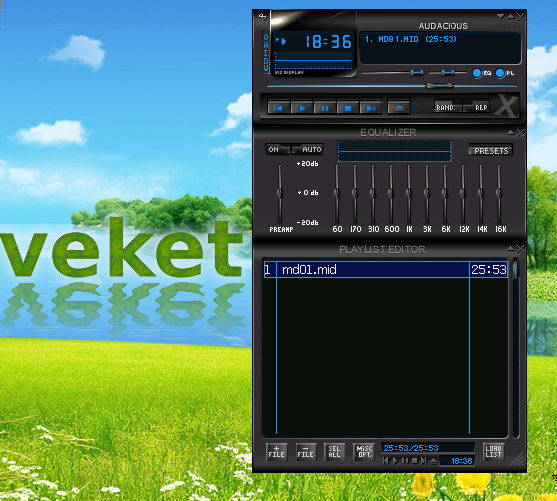Adjust the 310 Hz equalizer band slider
This screenshot has height=501, width=557.
373,193
